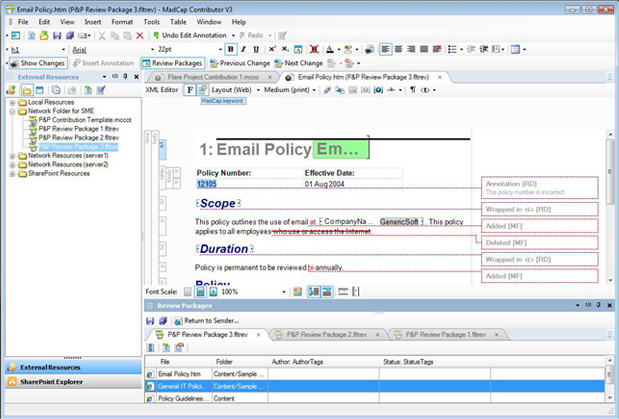The image size is (619, 419).
Task: Click the Open folder icon in main toolbar
Action: (x=44, y=36)
